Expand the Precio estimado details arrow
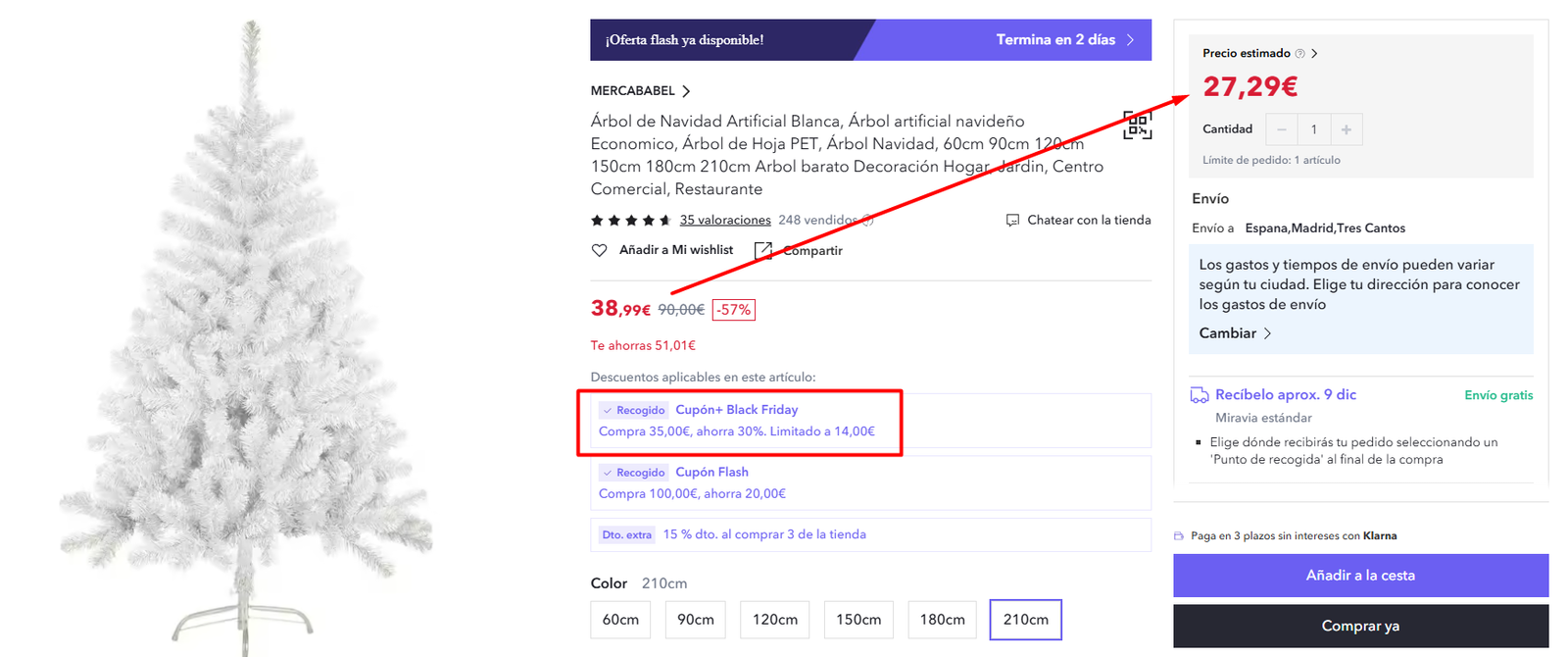 pos(1314,54)
